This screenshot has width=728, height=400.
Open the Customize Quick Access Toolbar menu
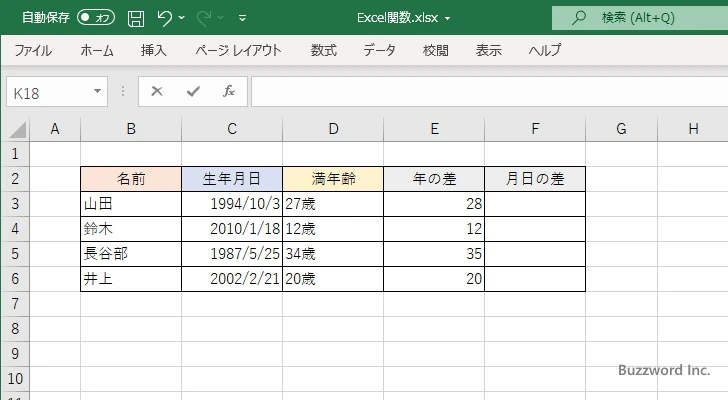pyautogui.click(x=242, y=19)
